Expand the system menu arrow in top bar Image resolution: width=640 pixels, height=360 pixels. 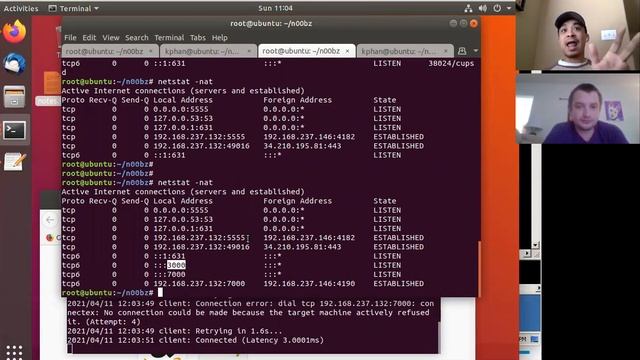(x=509, y=8)
